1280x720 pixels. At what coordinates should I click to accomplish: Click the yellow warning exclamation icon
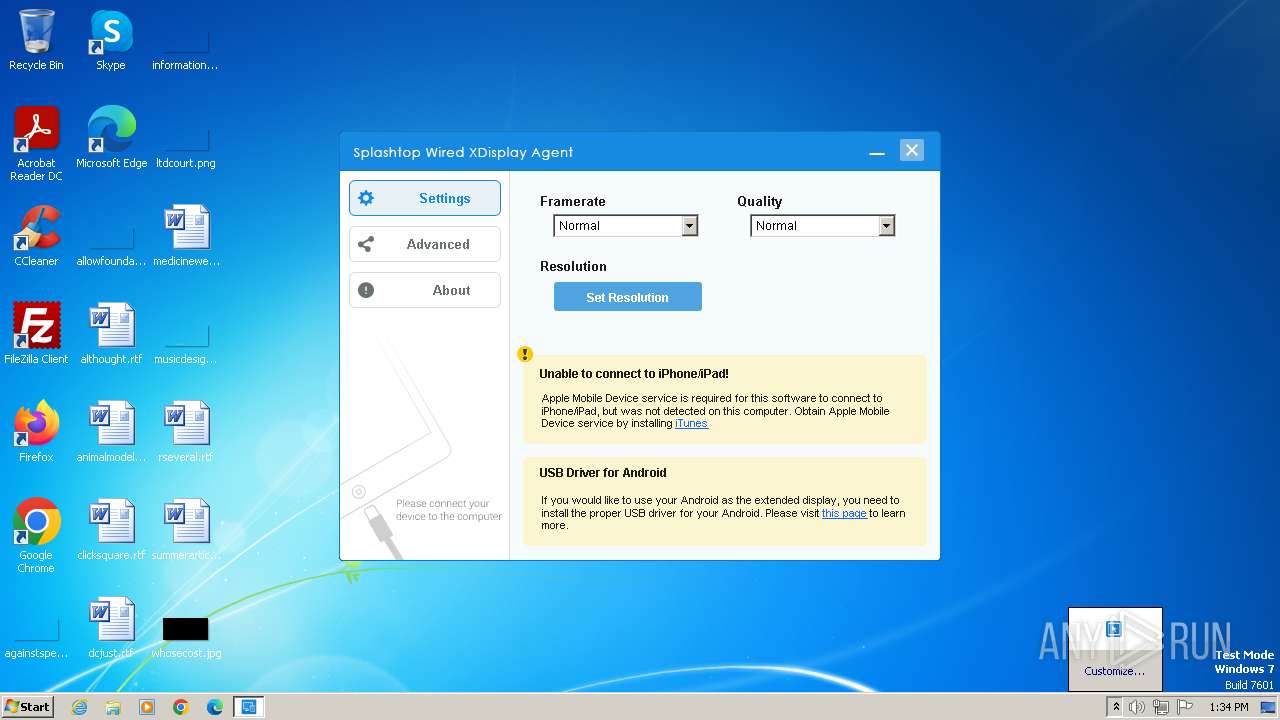tap(525, 354)
